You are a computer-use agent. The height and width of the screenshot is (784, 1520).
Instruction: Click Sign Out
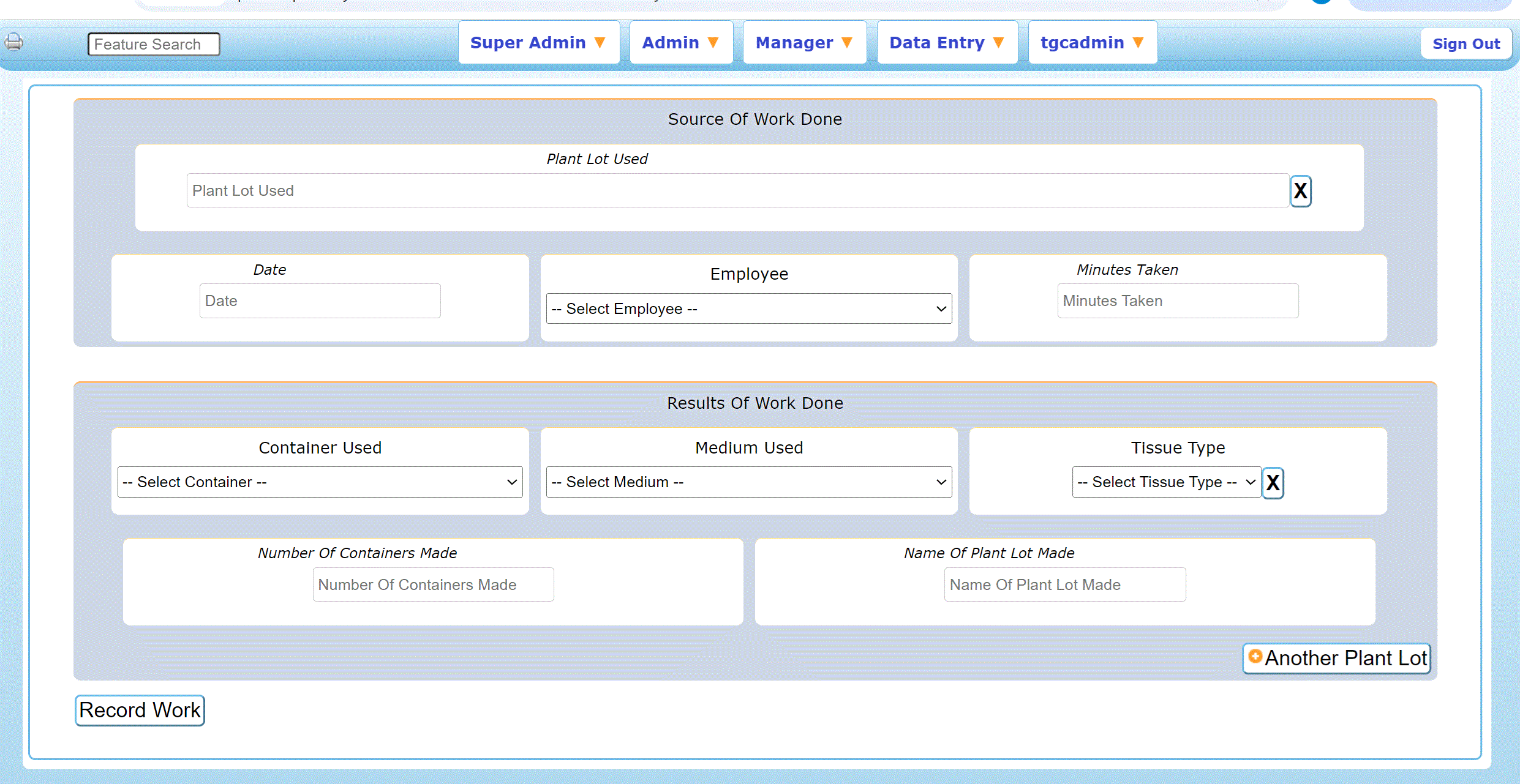pos(1465,44)
